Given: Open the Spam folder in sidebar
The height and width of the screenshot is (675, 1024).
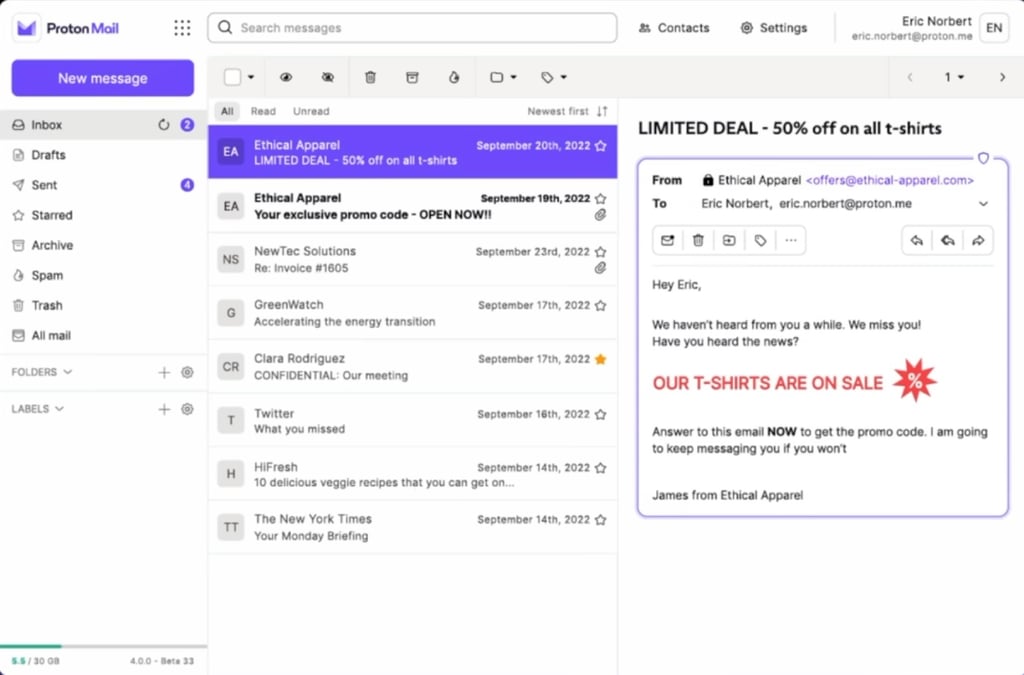Looking at the screenshot, I should click(x=47, y=275).
